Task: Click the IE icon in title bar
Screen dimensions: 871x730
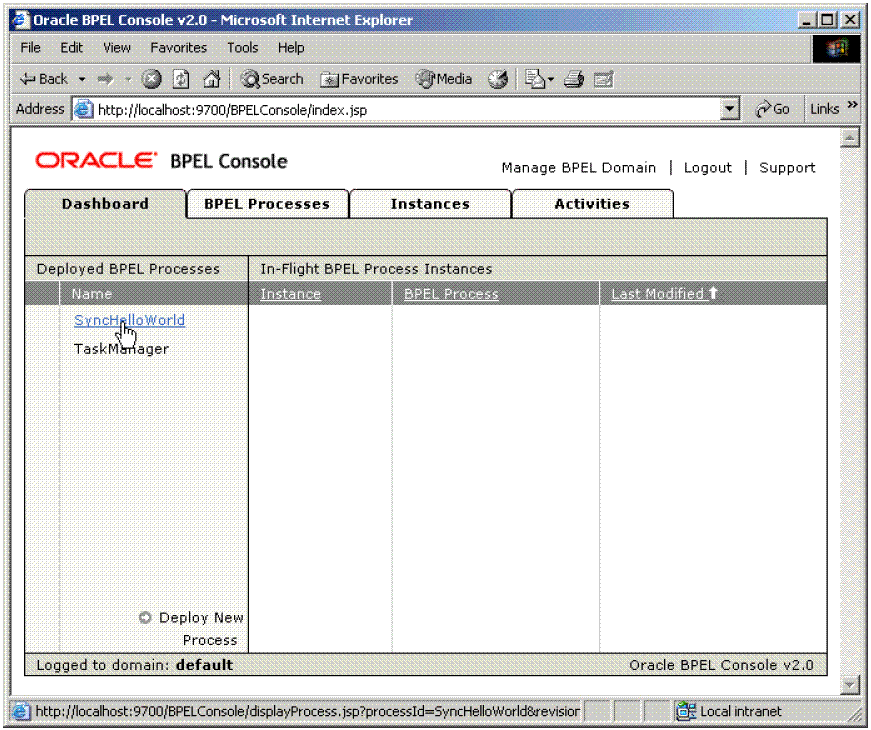Action: pyautogui.click(x=21, y=20)
